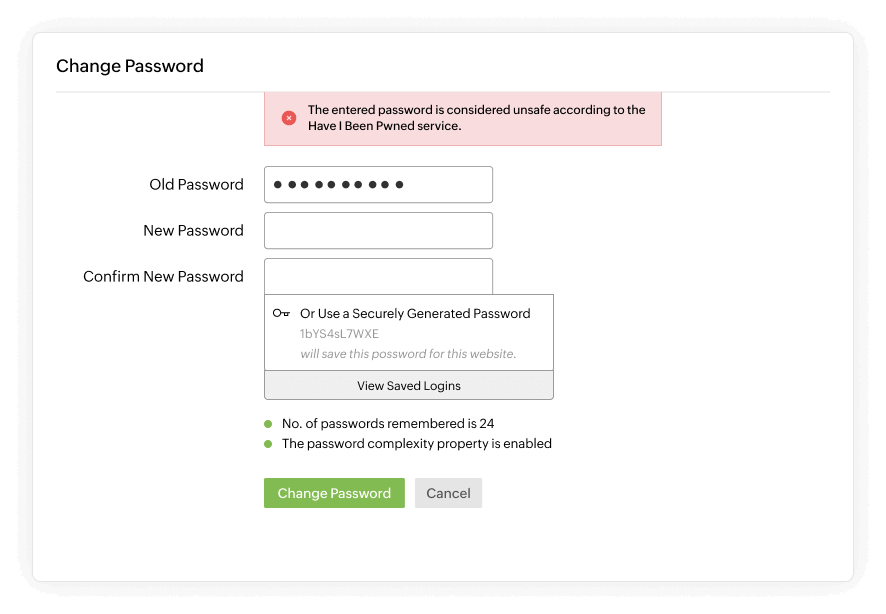The image size is (886, 614).
Task: Focus the New Password input box
Action: [x=378, y=230]
